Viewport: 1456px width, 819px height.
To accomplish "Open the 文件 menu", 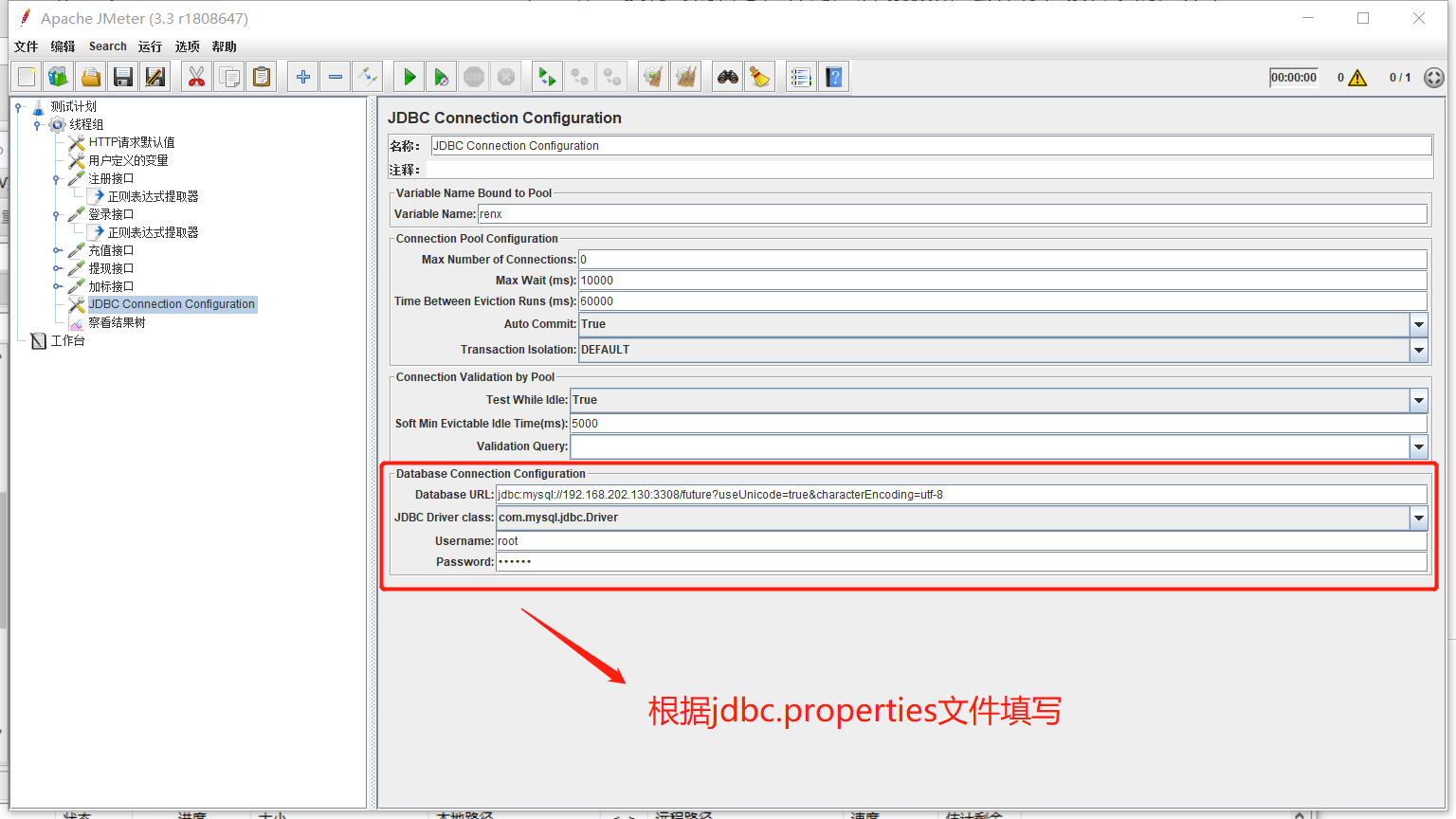I will click(26, 46).
